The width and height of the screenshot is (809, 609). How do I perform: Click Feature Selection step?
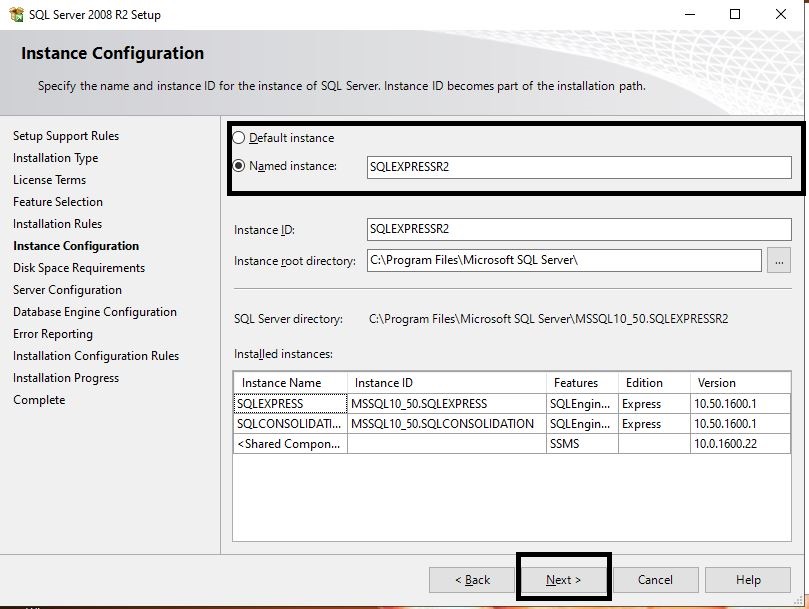click(58, 202)
